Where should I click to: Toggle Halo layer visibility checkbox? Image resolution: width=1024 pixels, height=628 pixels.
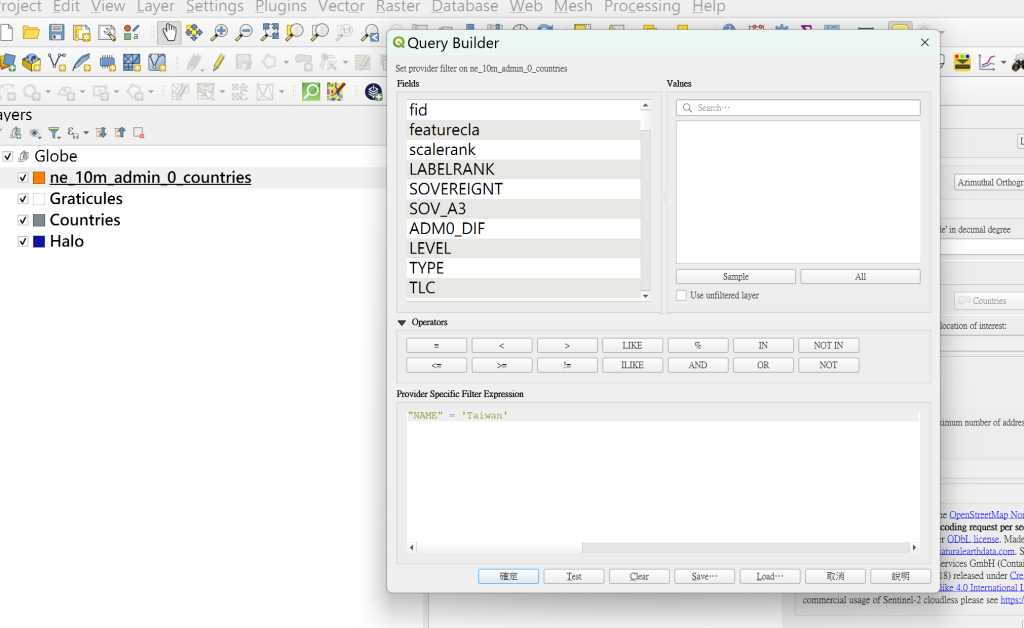pyautogui.click(x=23, y=242)
